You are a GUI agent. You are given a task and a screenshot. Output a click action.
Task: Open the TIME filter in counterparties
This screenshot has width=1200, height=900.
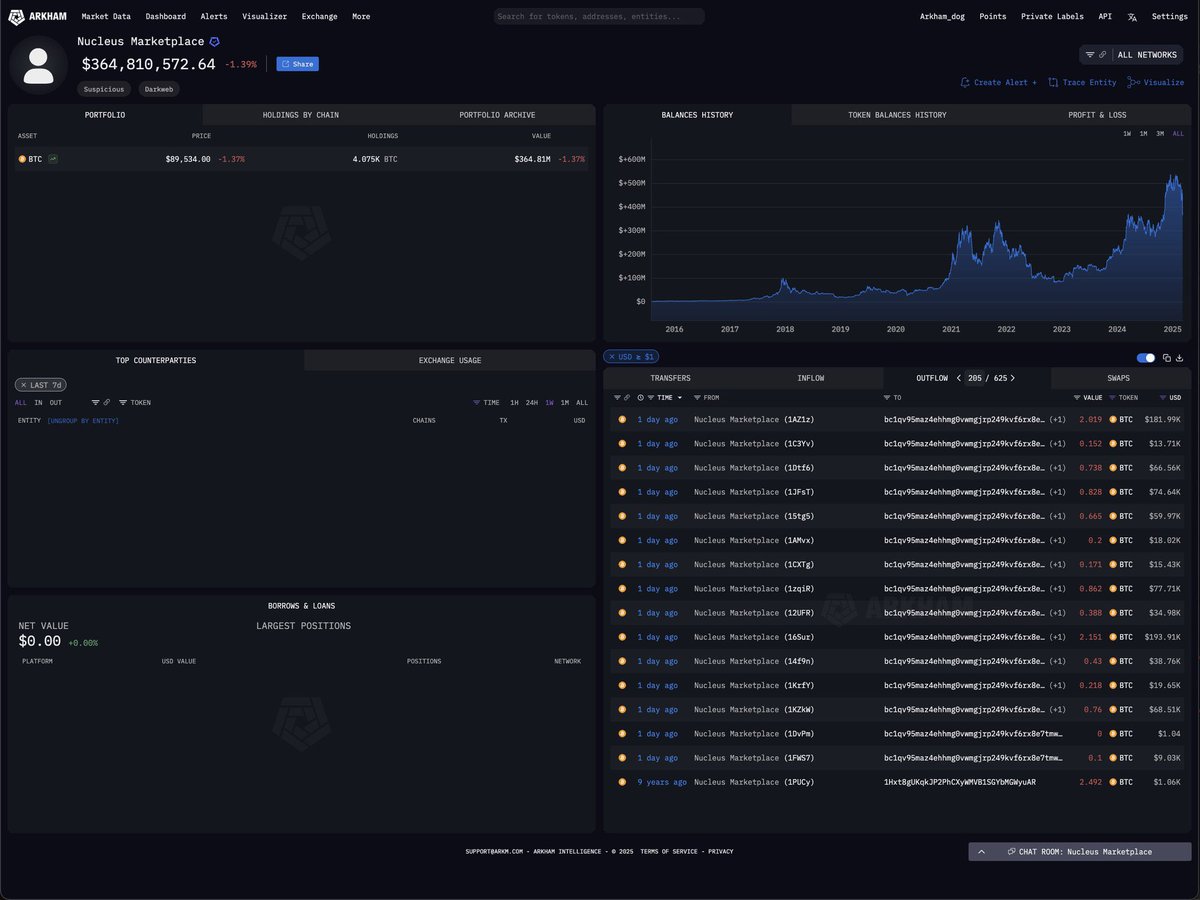[487, 402]
